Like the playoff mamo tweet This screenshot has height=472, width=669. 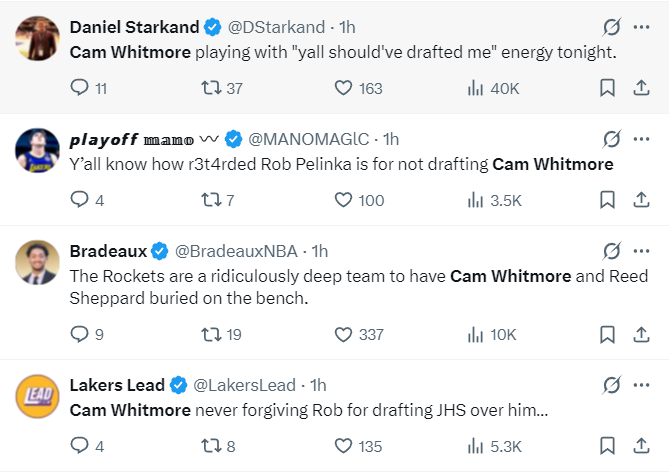point(344,200)
